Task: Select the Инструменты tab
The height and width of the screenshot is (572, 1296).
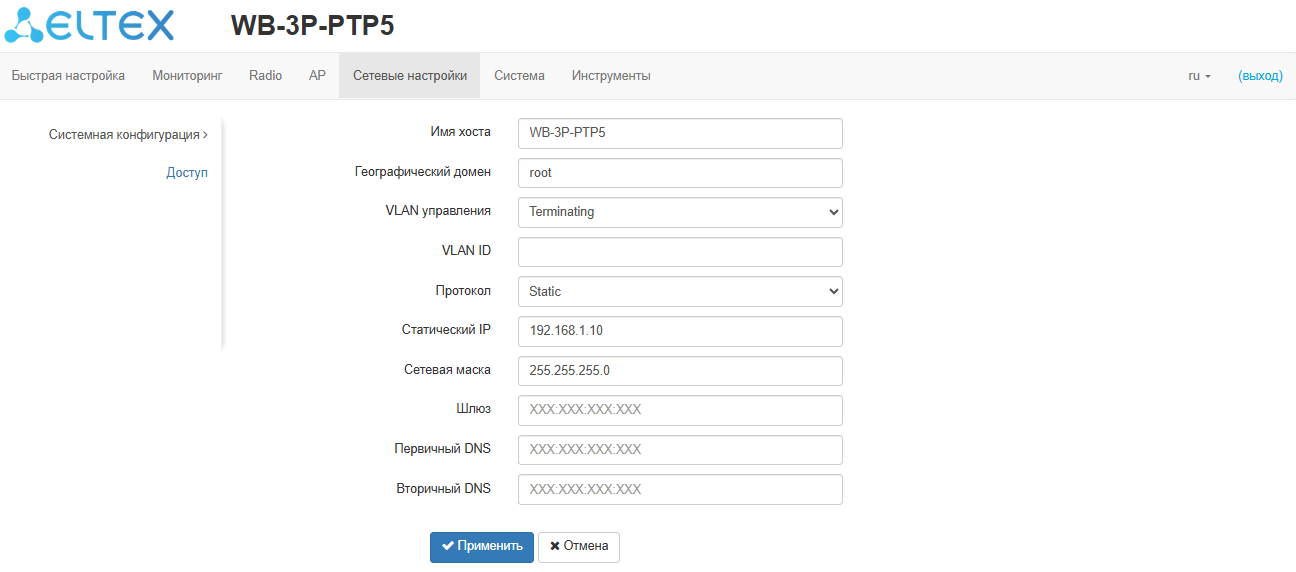Action: tap(611, 76)
